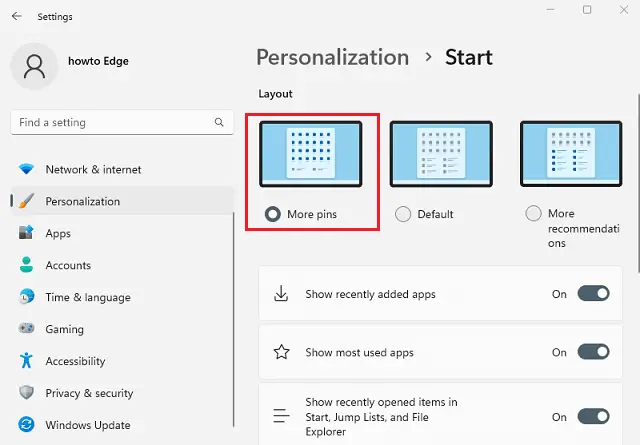Click the list icon beside recently opened items

coord(281,416)
